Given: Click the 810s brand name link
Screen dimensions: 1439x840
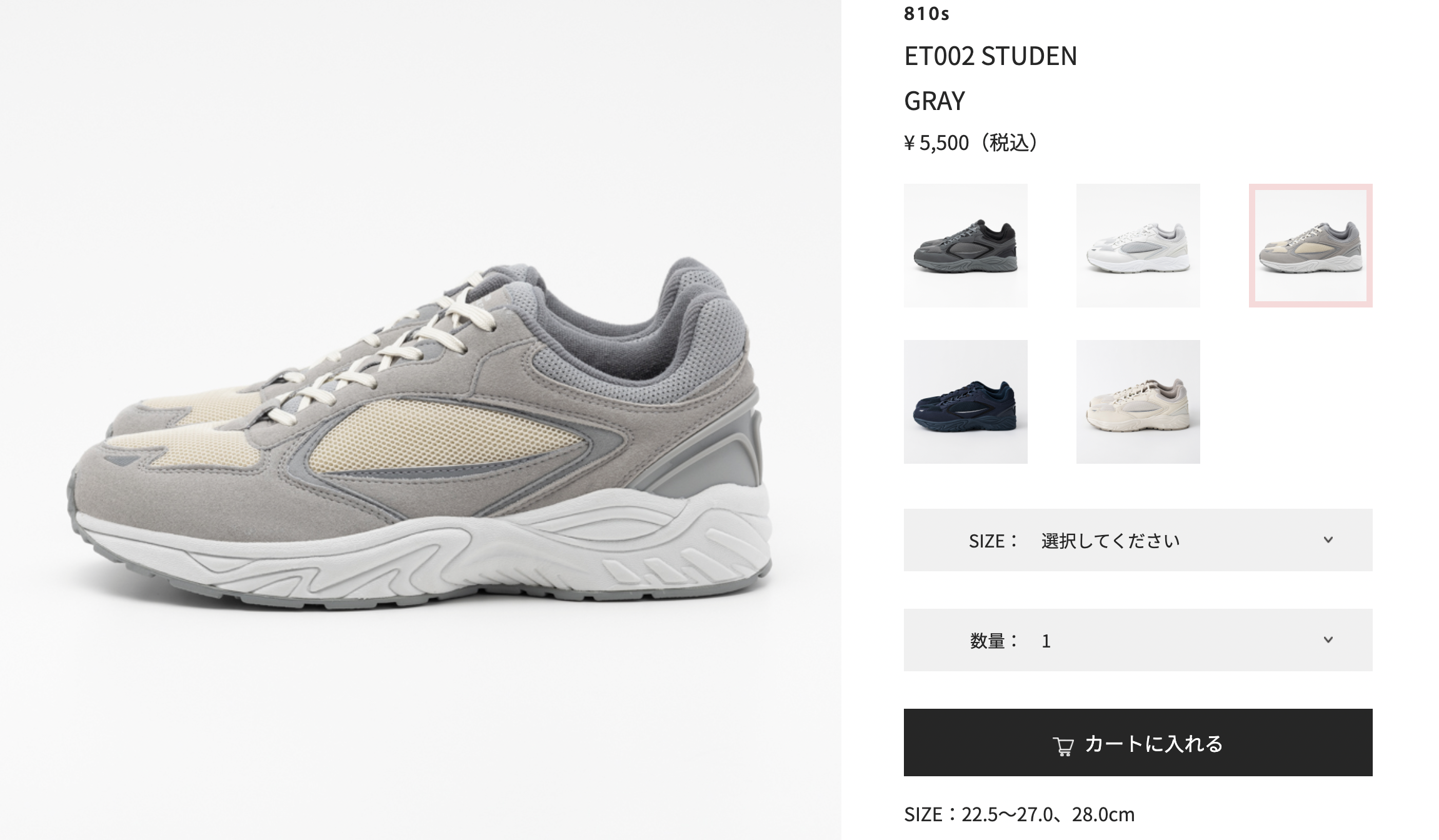Looking at the screenshot, I should (x=926, y=14).
